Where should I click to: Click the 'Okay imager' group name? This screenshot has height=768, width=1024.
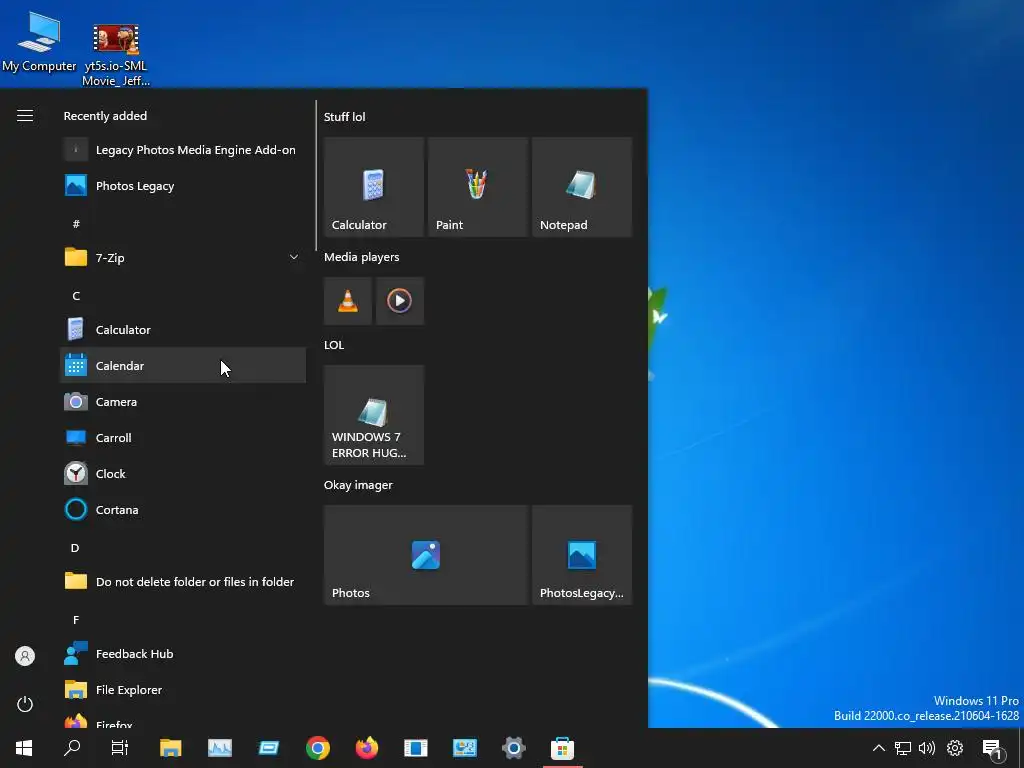point(359,485)
